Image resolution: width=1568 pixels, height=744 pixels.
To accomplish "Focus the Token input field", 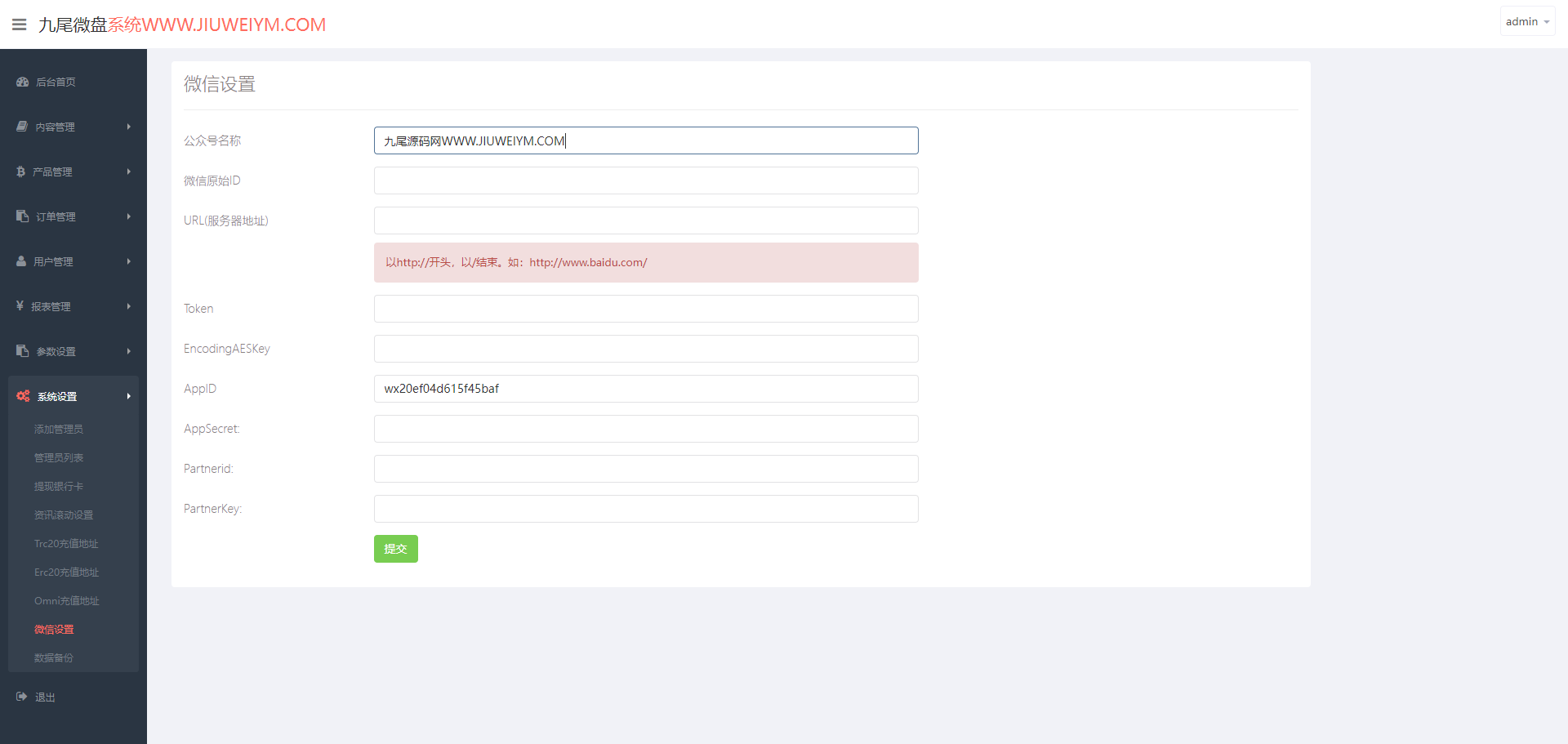I will click(x=646, y=309).
